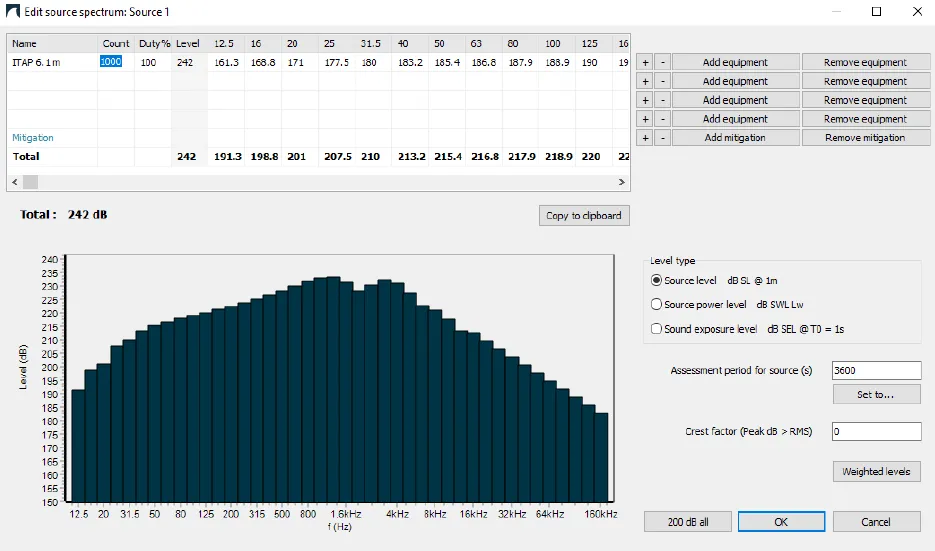Click the minus button in the first equipment row

pos(662,62)
